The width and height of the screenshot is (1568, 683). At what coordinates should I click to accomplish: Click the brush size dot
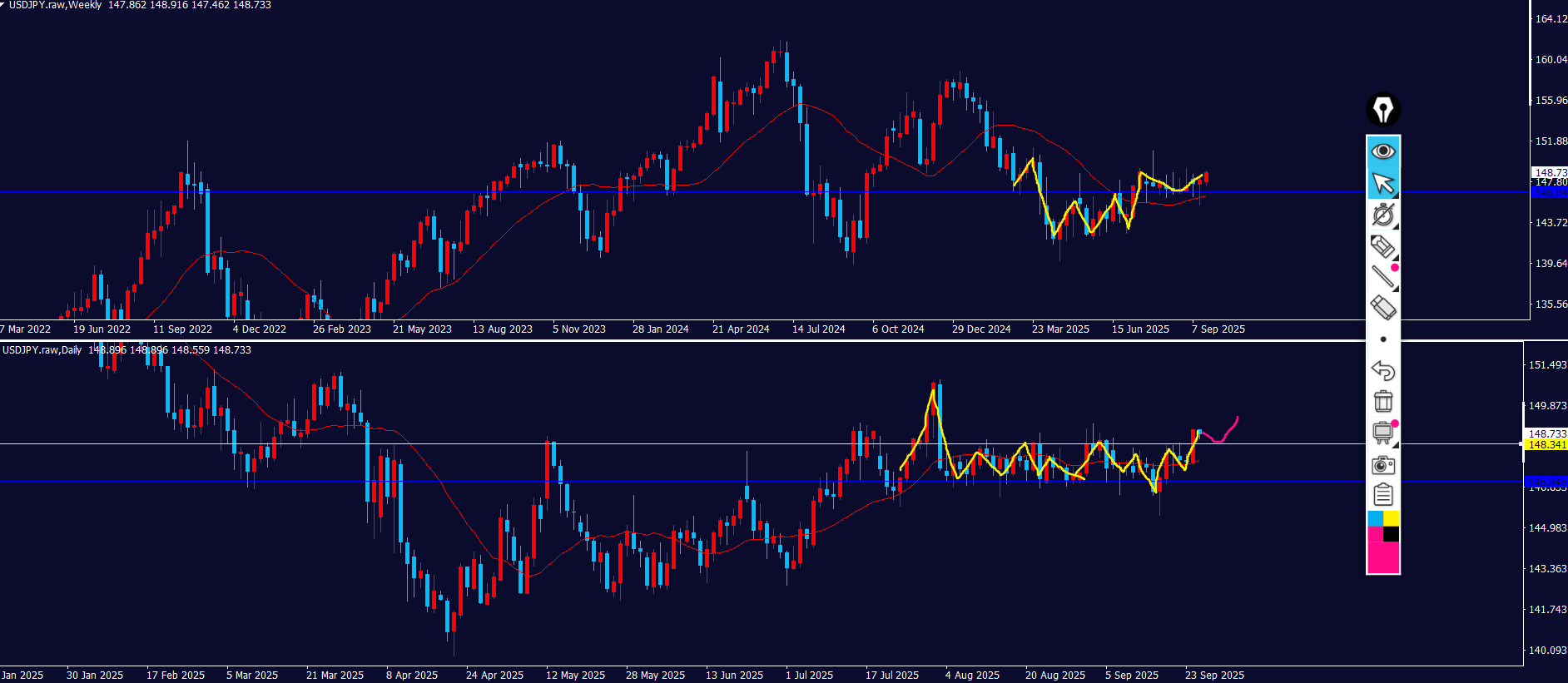[x=1382, y=339]
